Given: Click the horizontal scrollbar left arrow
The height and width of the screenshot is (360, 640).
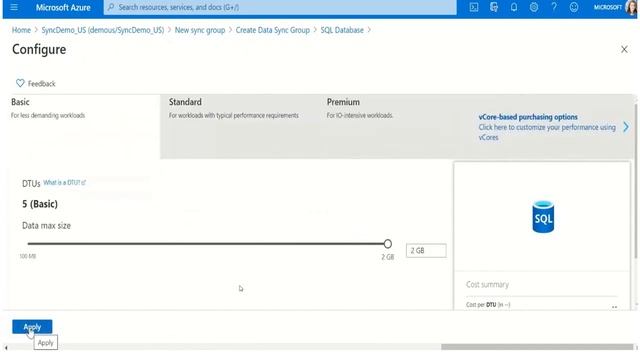Looking at the screenshot, I should [x=6, y=347].
